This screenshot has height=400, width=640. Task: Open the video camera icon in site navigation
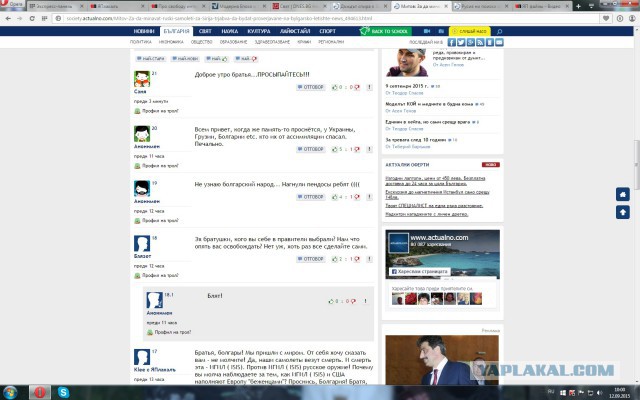427,31
